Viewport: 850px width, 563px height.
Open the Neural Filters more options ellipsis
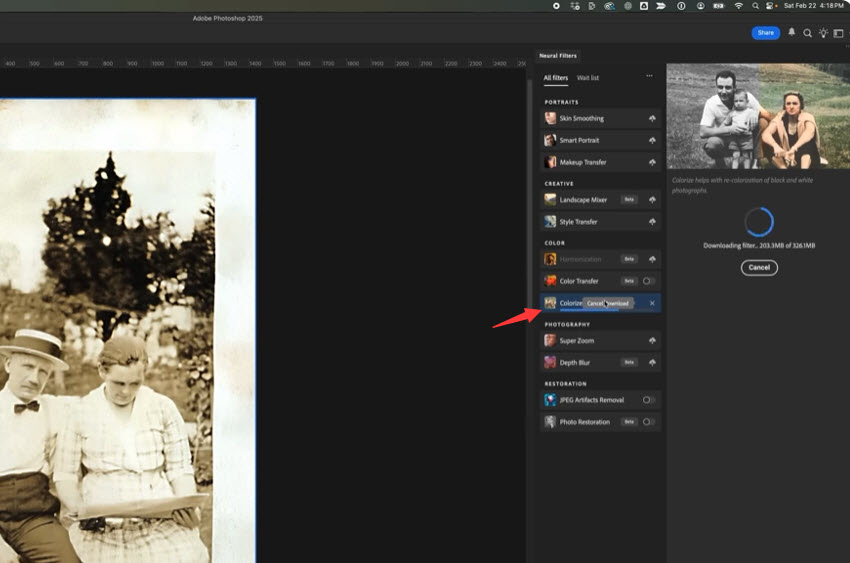point(649,76)
